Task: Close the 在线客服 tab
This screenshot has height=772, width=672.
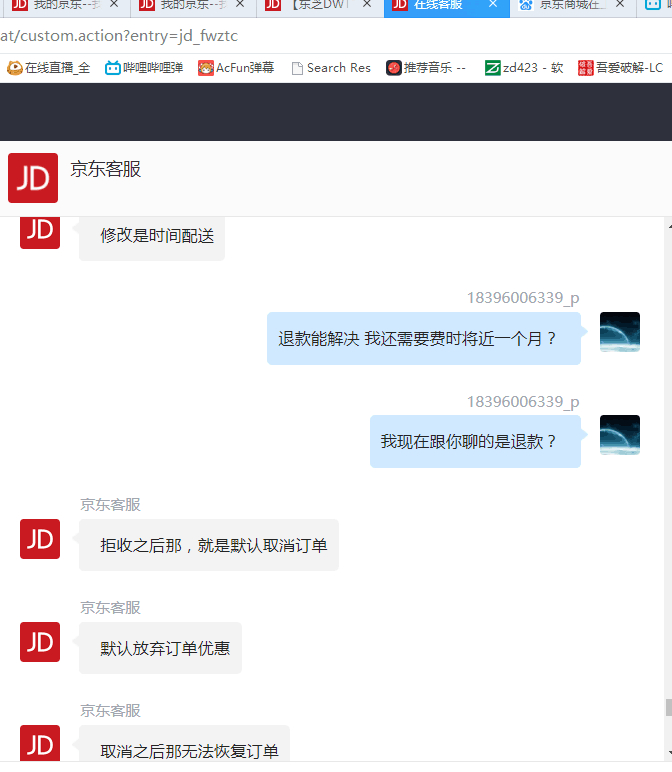Action: point(493,4)
